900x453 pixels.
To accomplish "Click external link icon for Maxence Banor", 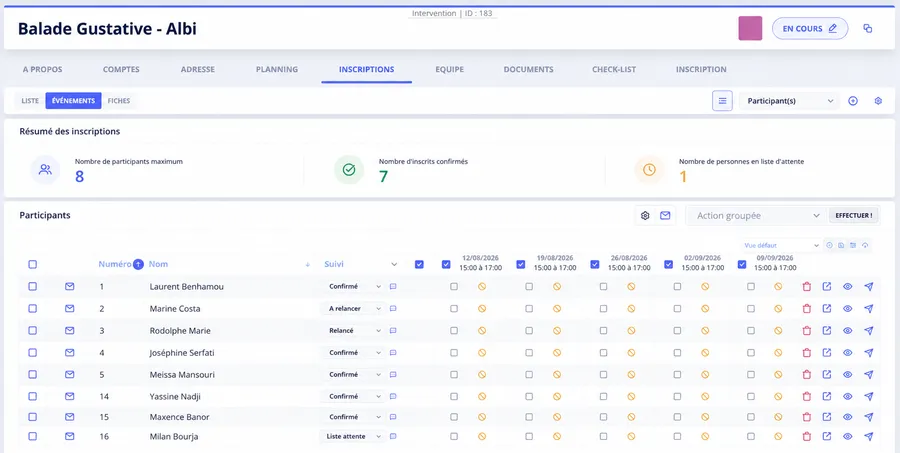I will (827, 417).
